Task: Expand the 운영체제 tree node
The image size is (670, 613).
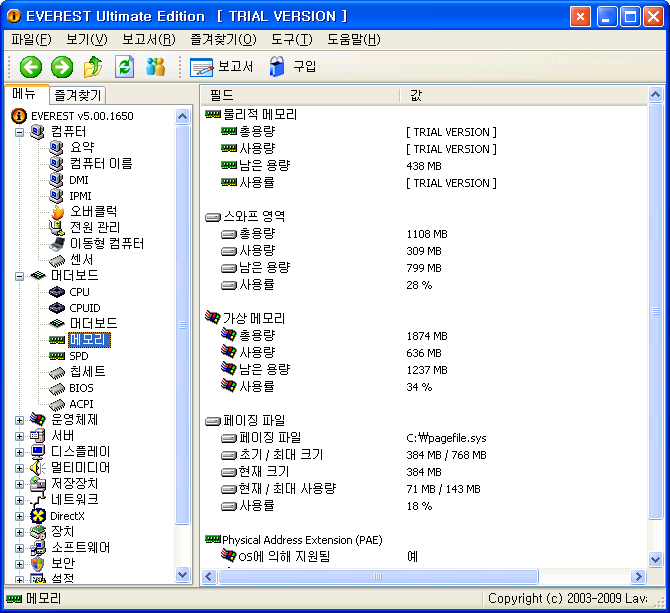Action: [19, 420]
